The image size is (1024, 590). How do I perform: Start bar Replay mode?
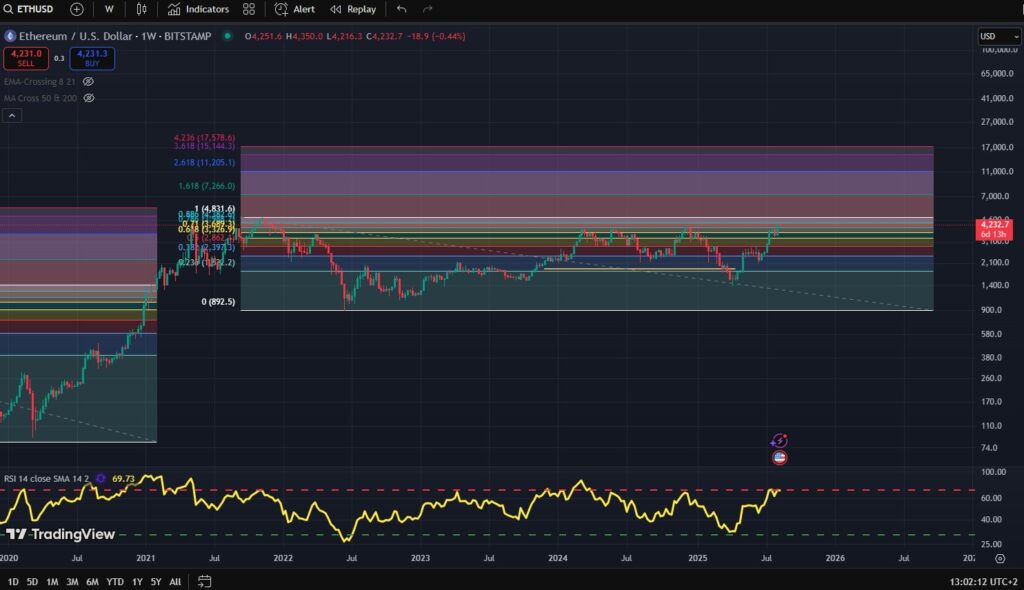[x=353, y=9]
